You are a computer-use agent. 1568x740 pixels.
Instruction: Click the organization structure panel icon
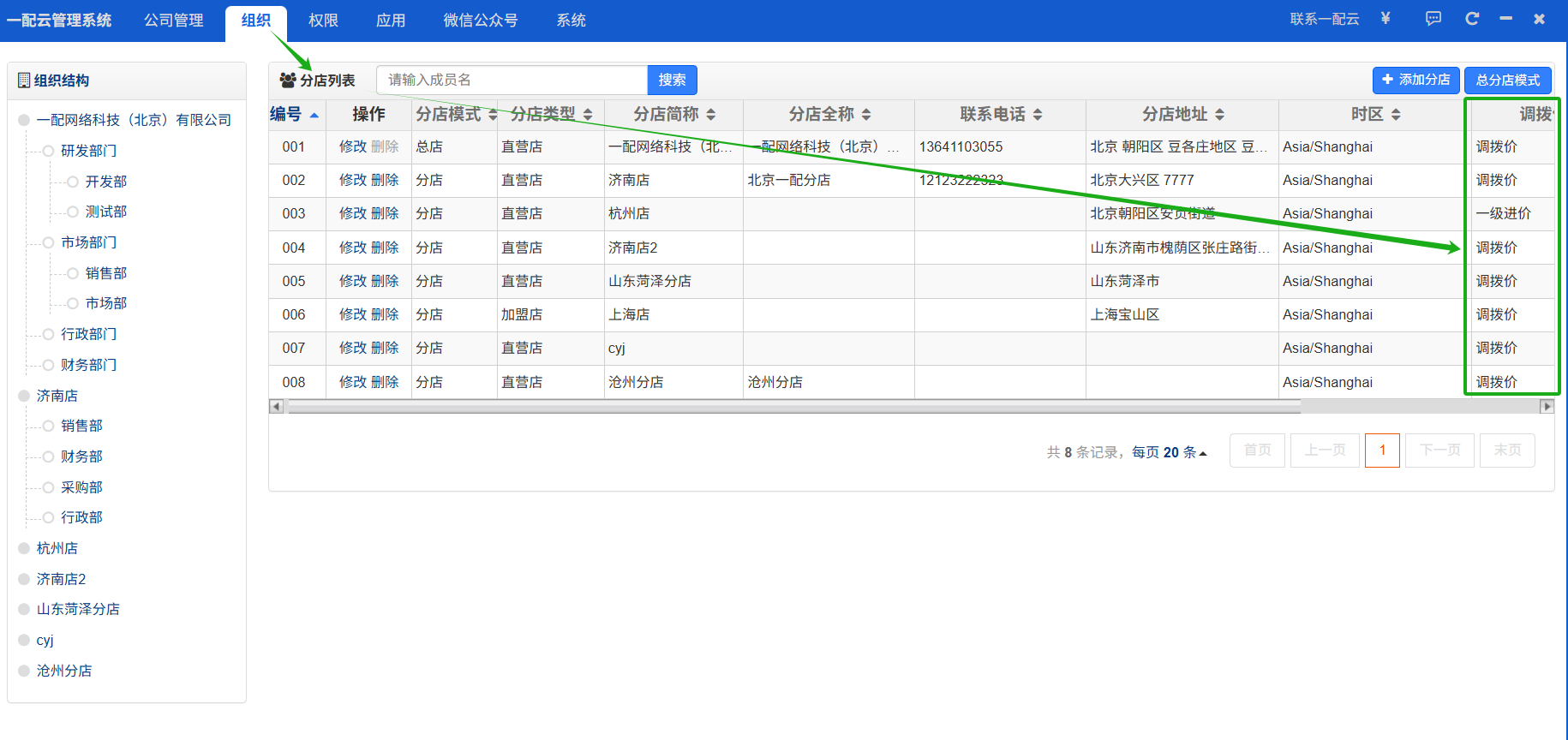[x=24, y=80]
